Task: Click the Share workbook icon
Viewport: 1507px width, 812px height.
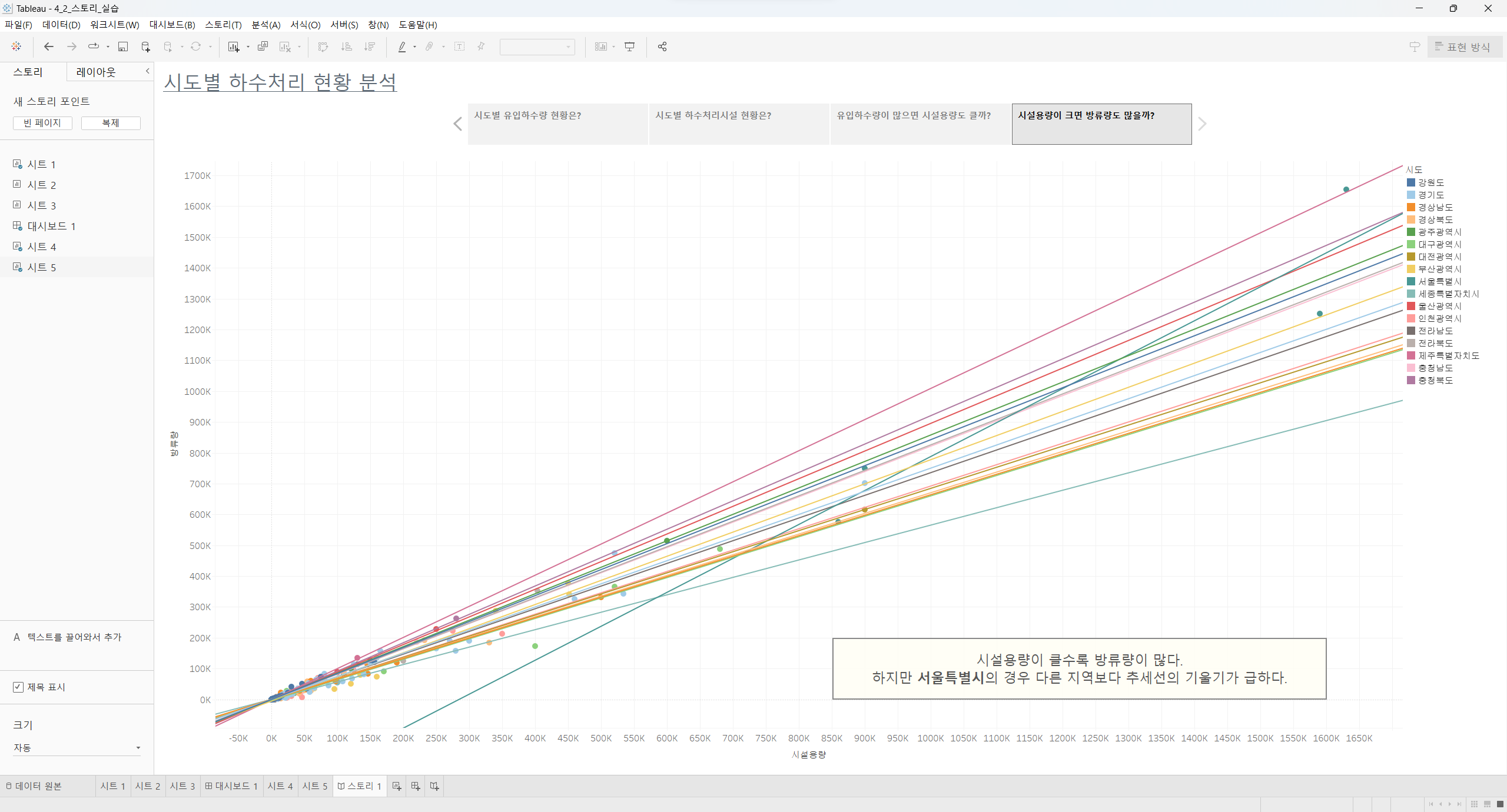Action: coord(662,46)
